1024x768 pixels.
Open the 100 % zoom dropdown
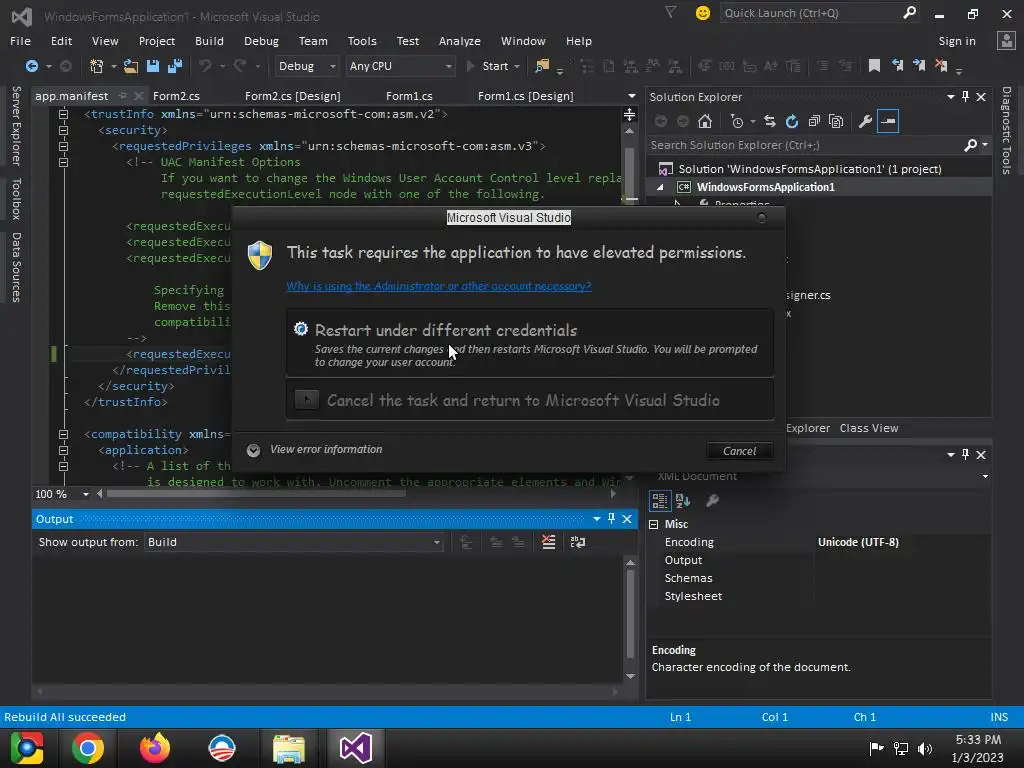86,494
